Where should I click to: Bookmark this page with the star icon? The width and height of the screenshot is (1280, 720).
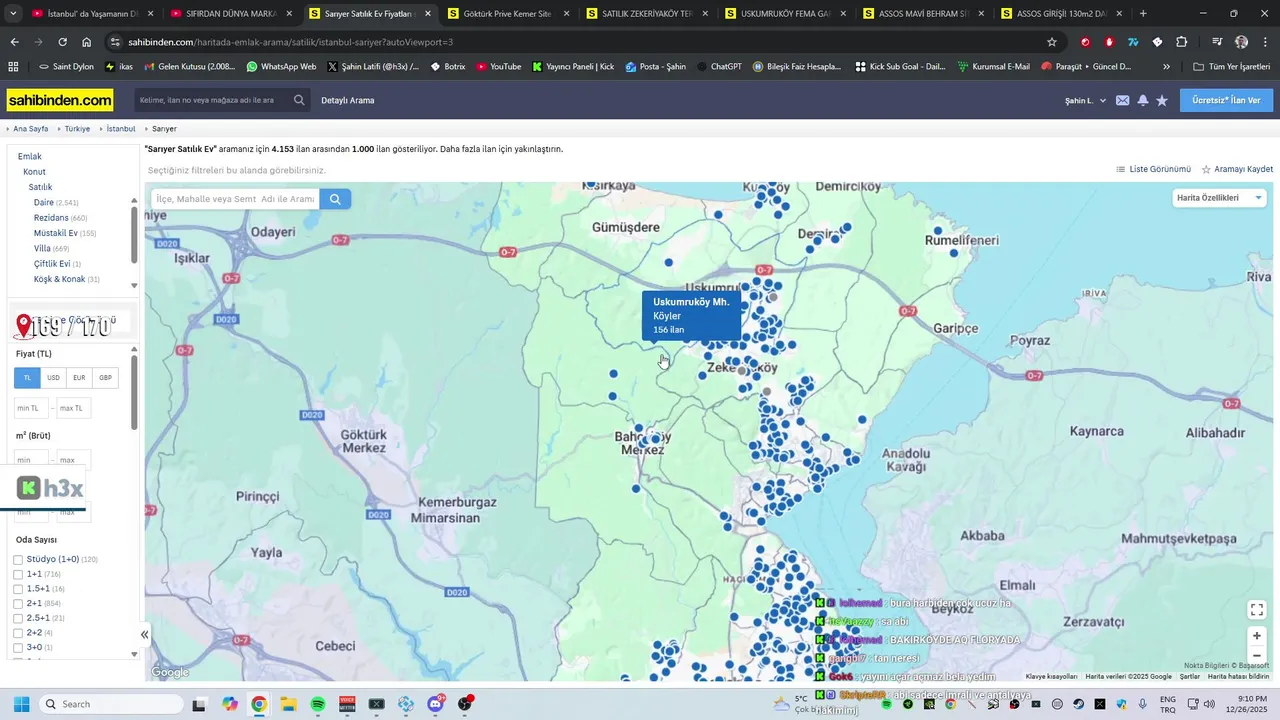point(1052,42)
